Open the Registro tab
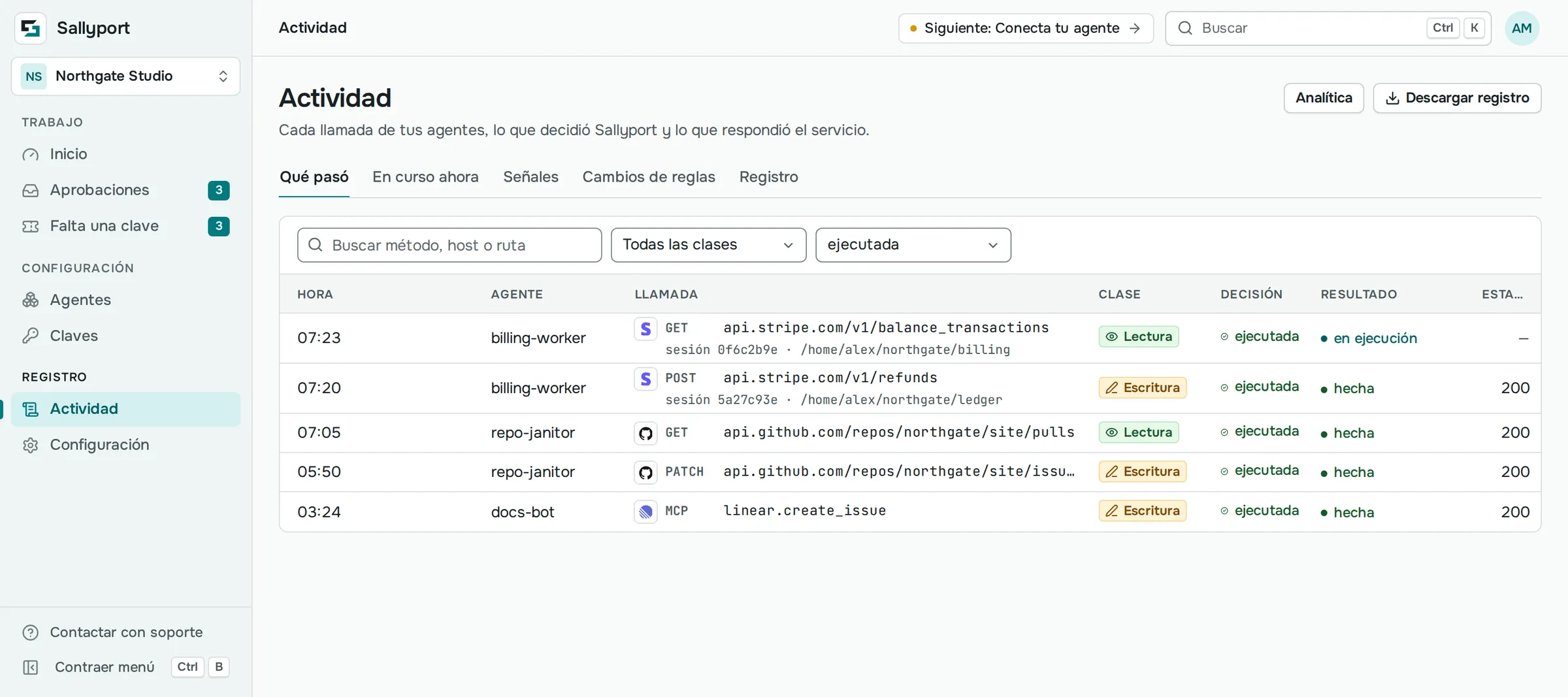 [768, 177]
